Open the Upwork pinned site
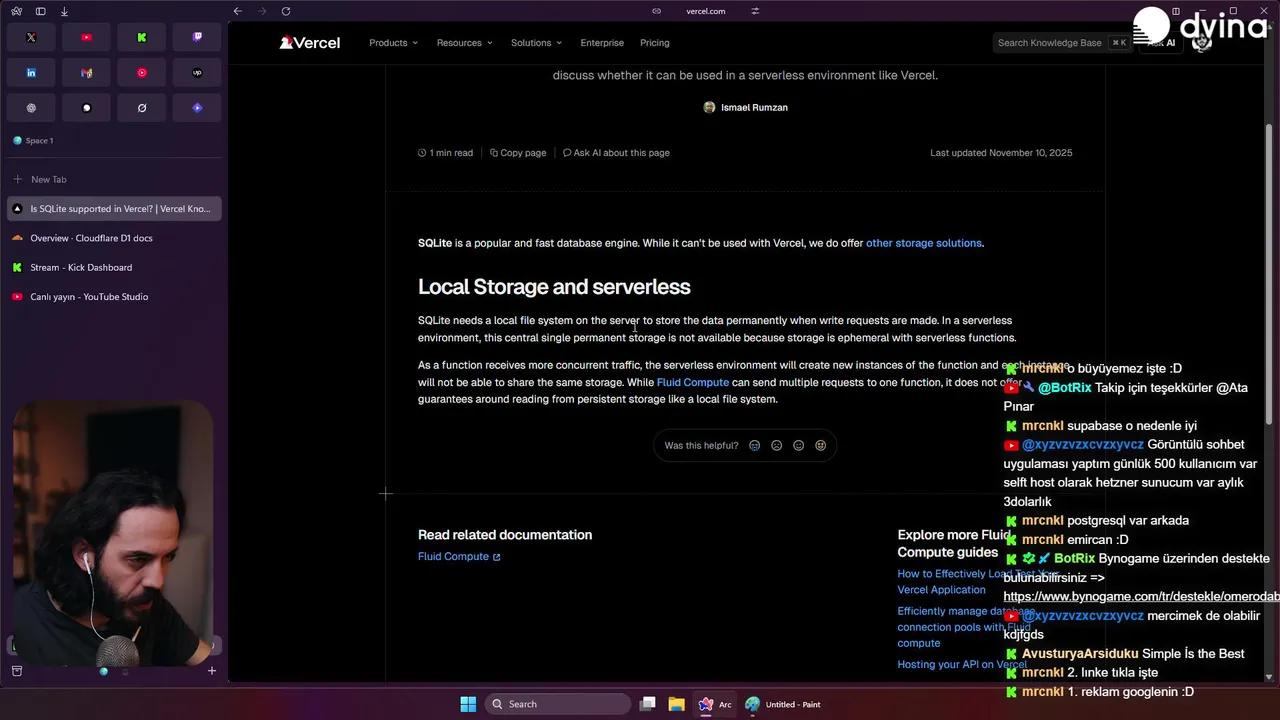Viewport: 1280px width, 720px height. click(x=197, y=72)
